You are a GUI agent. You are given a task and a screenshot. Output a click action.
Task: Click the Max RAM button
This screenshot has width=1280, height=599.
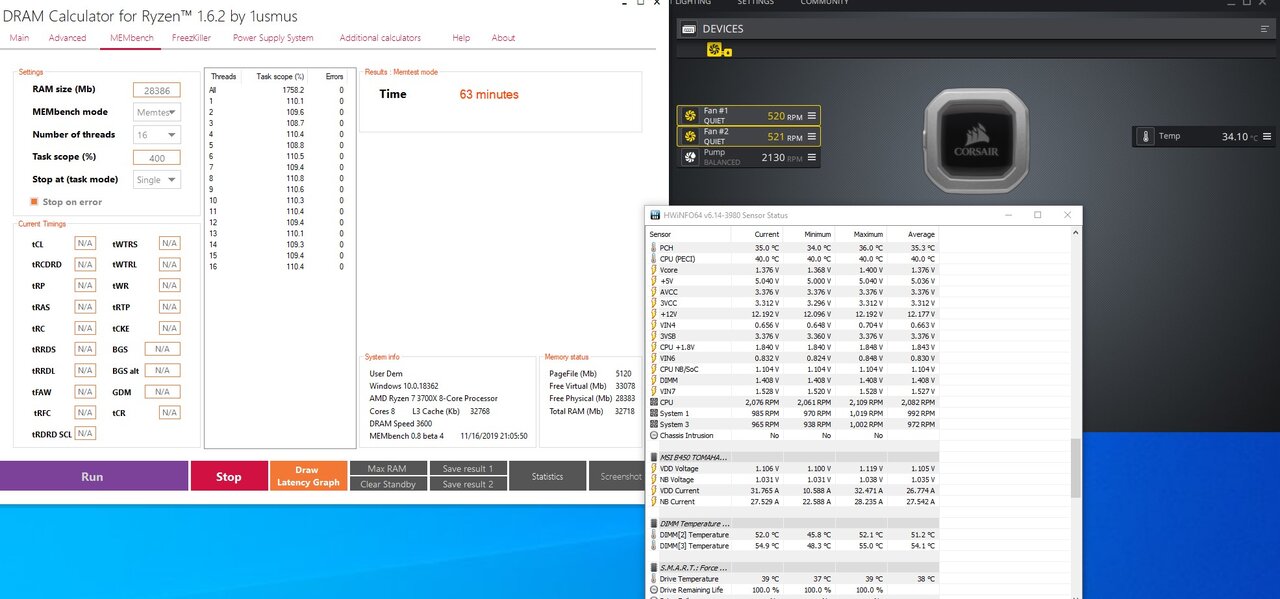tap(387, 468)
